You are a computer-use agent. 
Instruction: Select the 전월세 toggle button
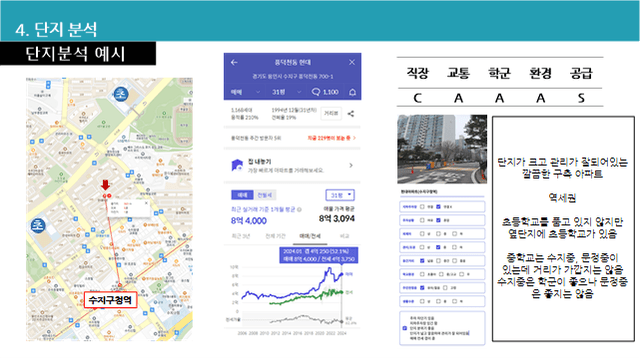tap(265, 195)
